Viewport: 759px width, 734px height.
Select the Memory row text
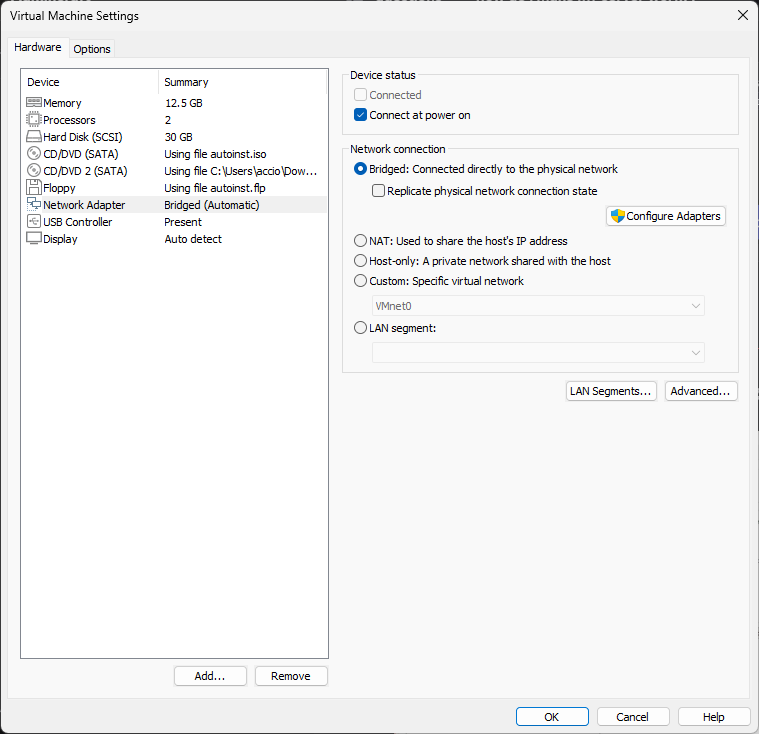62,103
